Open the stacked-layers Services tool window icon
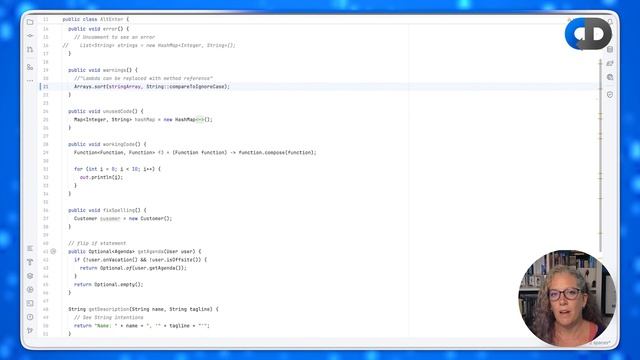This screenshot has height=360, width=640. tap(30, 276)
